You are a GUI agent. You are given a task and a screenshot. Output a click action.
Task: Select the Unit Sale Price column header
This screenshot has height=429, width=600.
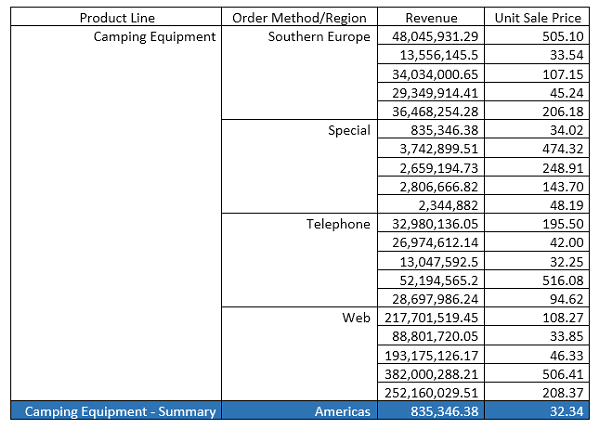pos(540,18)
